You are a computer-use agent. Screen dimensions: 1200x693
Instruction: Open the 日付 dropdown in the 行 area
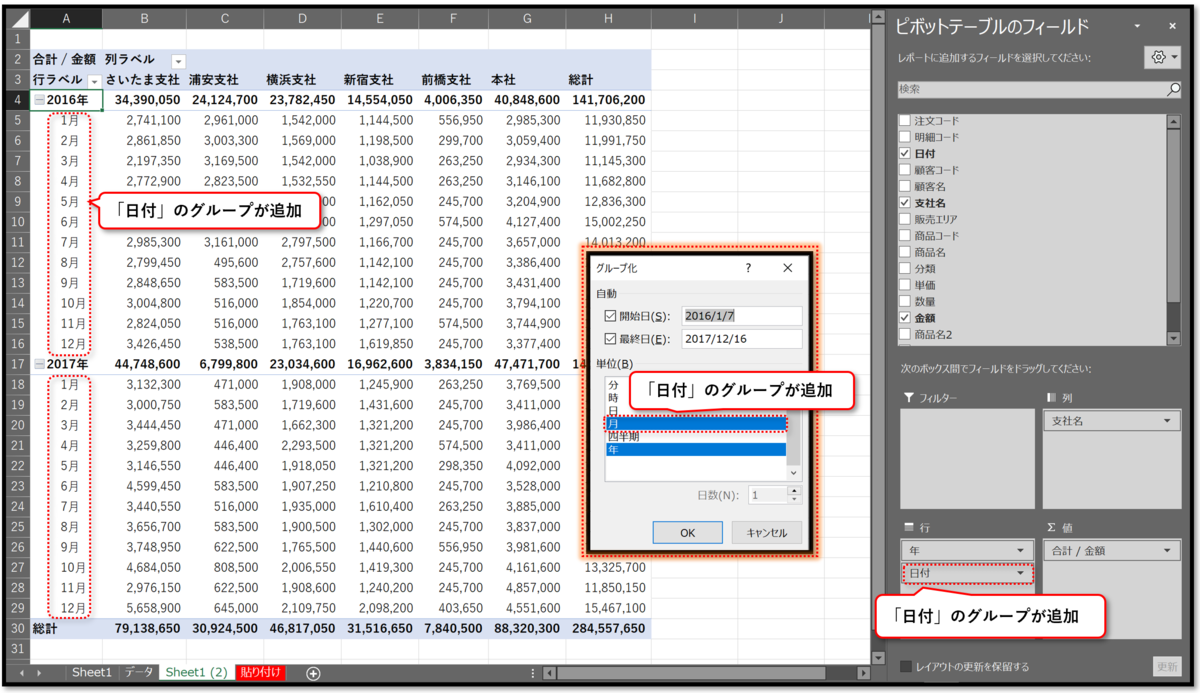(1020, 573)
